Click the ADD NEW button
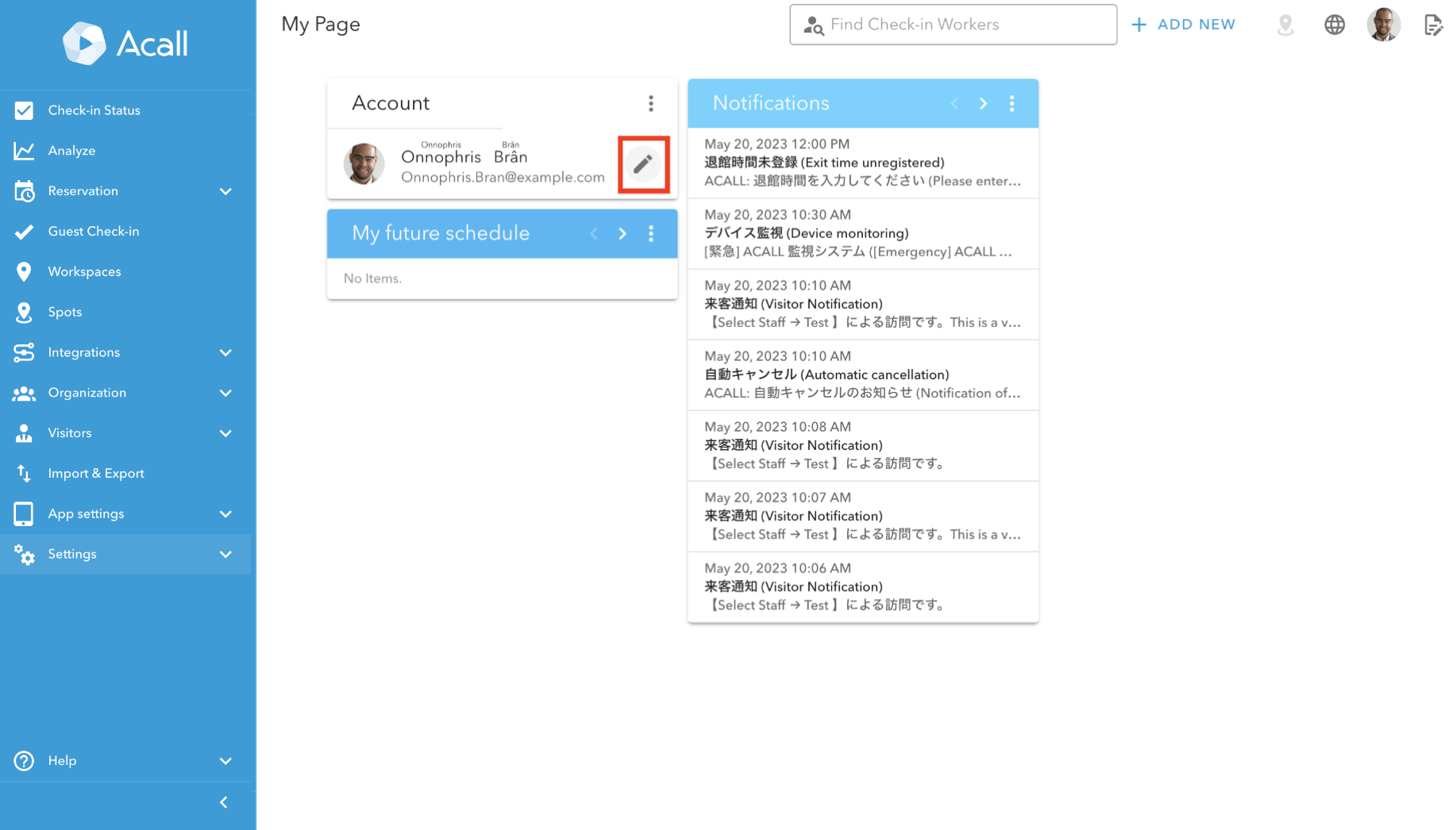Viewport: 1456px width, 830px height. coord(1184,24)
